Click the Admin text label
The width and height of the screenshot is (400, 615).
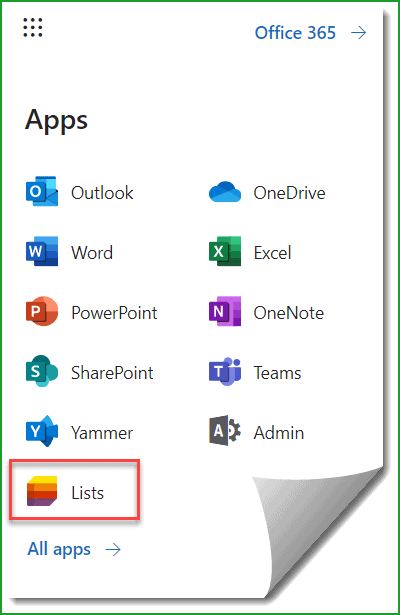coord(279,433)
